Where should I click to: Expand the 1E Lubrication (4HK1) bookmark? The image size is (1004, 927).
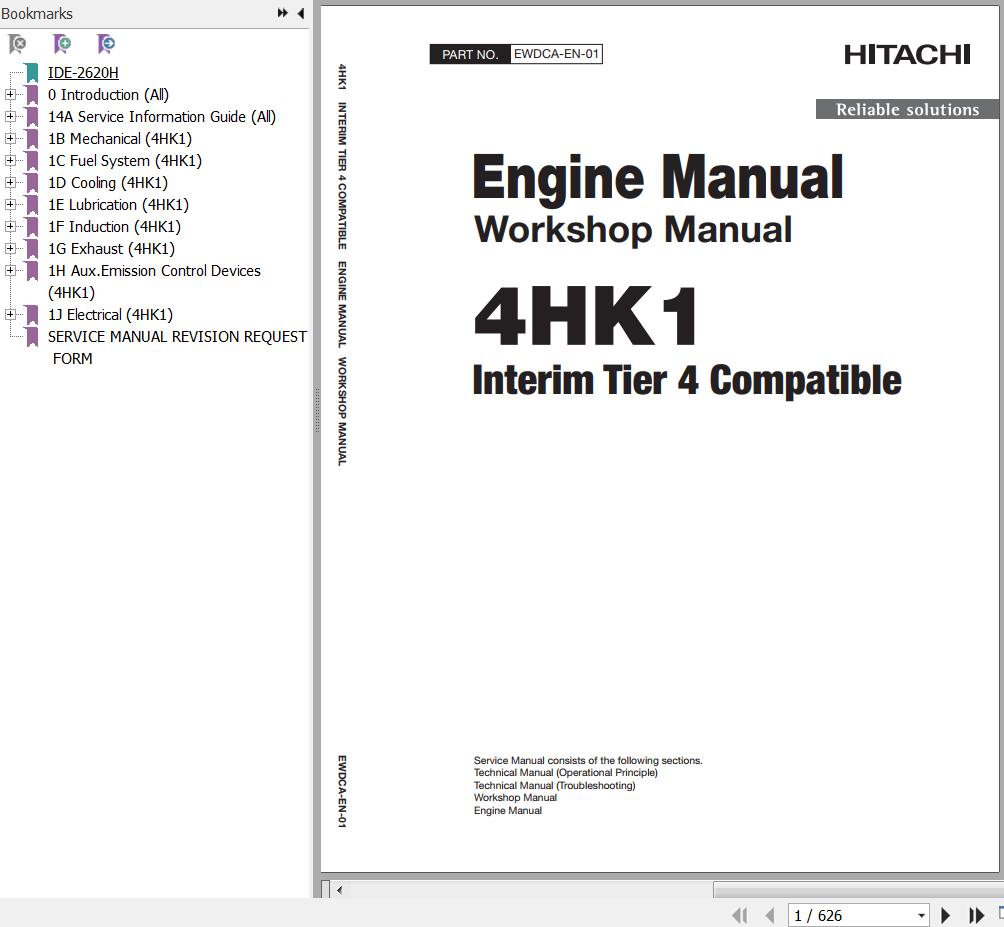(x=10, y=205)
